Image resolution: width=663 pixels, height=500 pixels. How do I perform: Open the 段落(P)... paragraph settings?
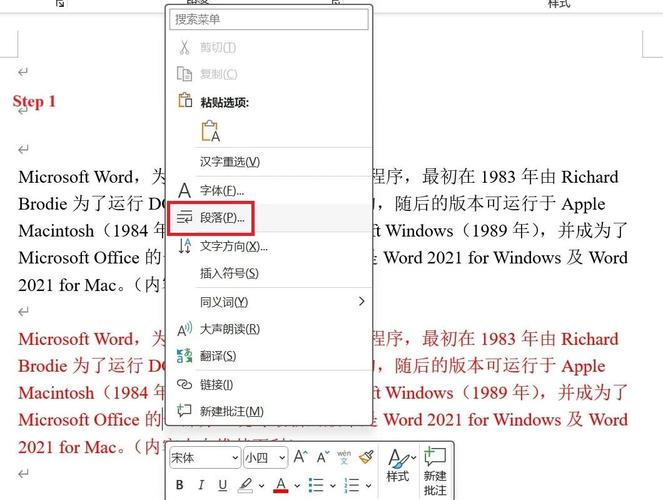click(x=268, y=218)
